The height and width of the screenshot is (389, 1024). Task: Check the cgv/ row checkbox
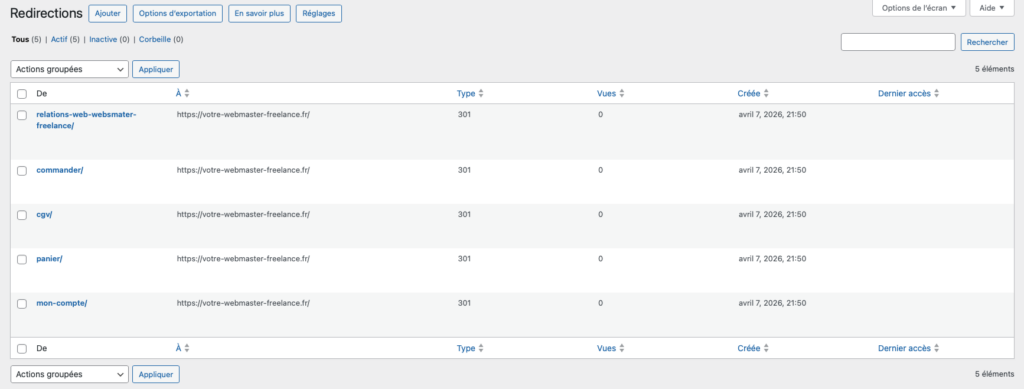[x=22, y=215]
